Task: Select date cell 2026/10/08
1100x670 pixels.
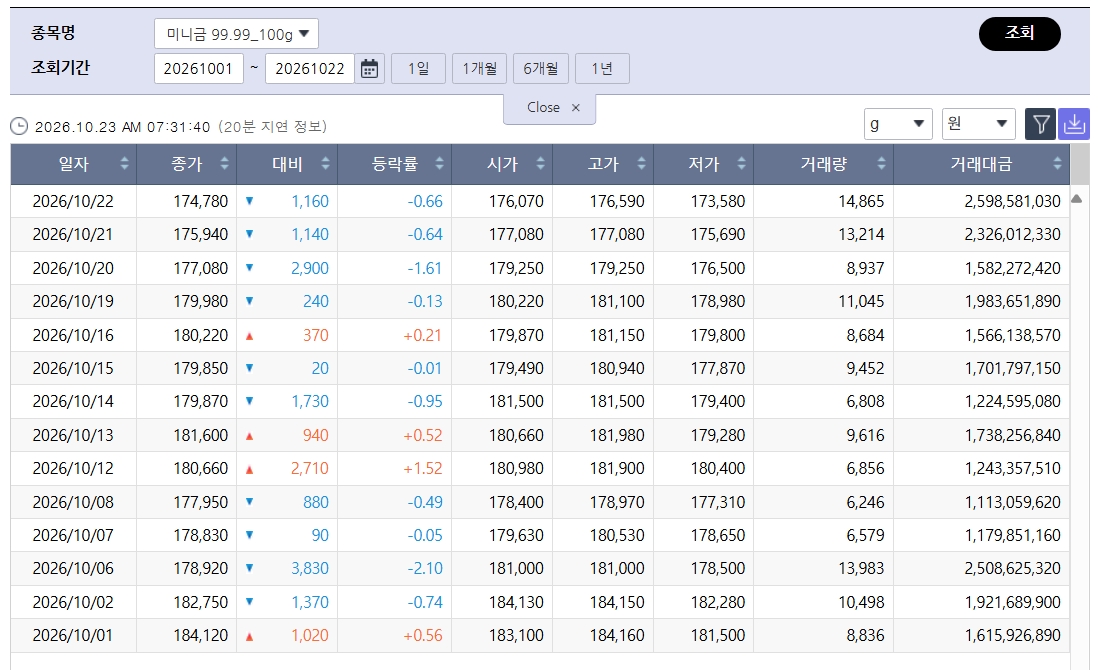Action: coord(73,502)
